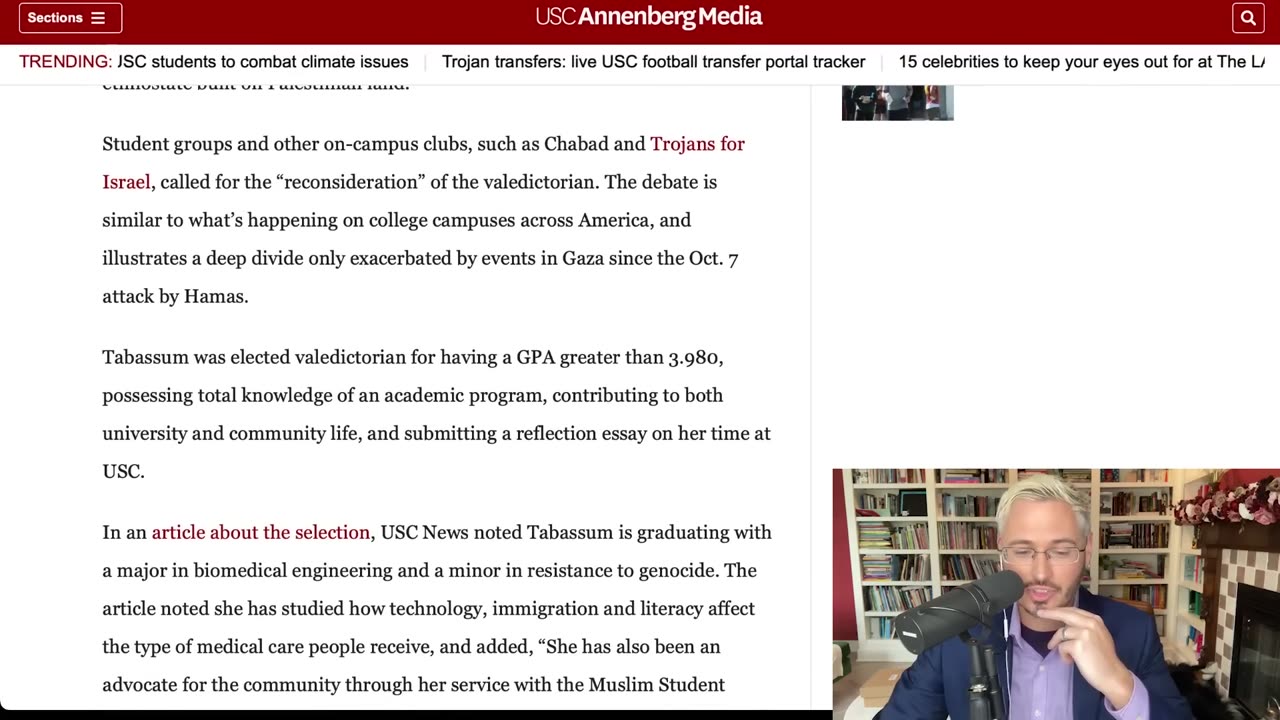Open 'Trojans for Israel' link
1280x720 pixels.
tap(423, 163)
